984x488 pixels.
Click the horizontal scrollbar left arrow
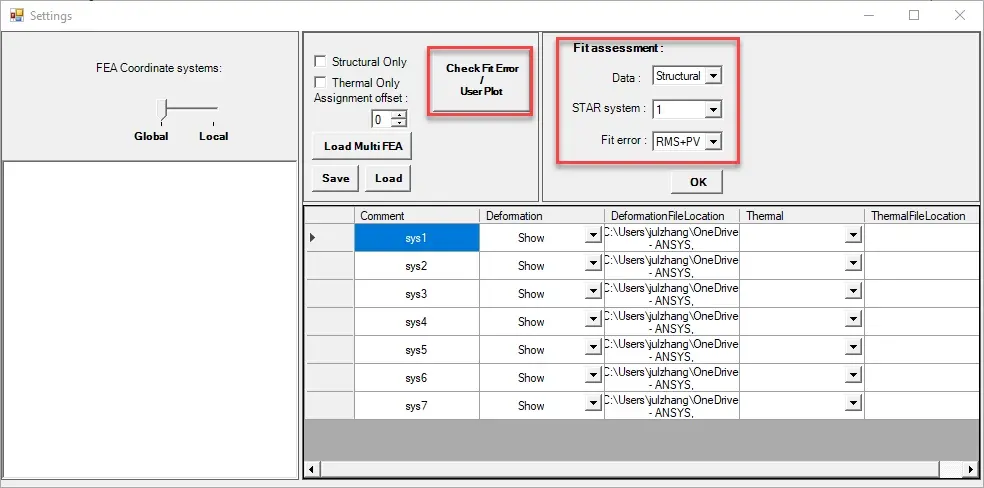pos(312,469)
